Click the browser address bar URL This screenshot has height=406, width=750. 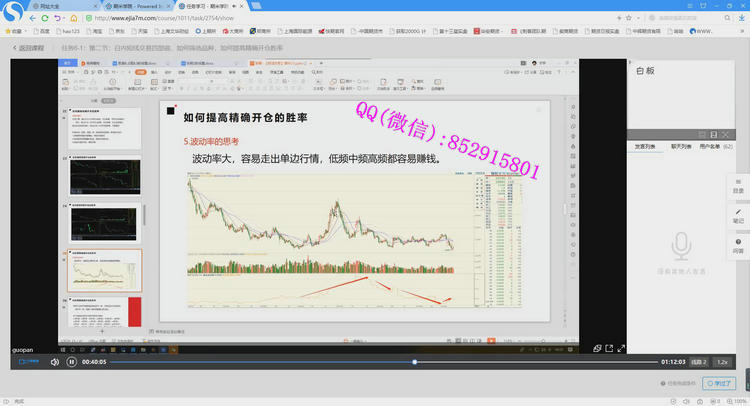tap(190, 18)
